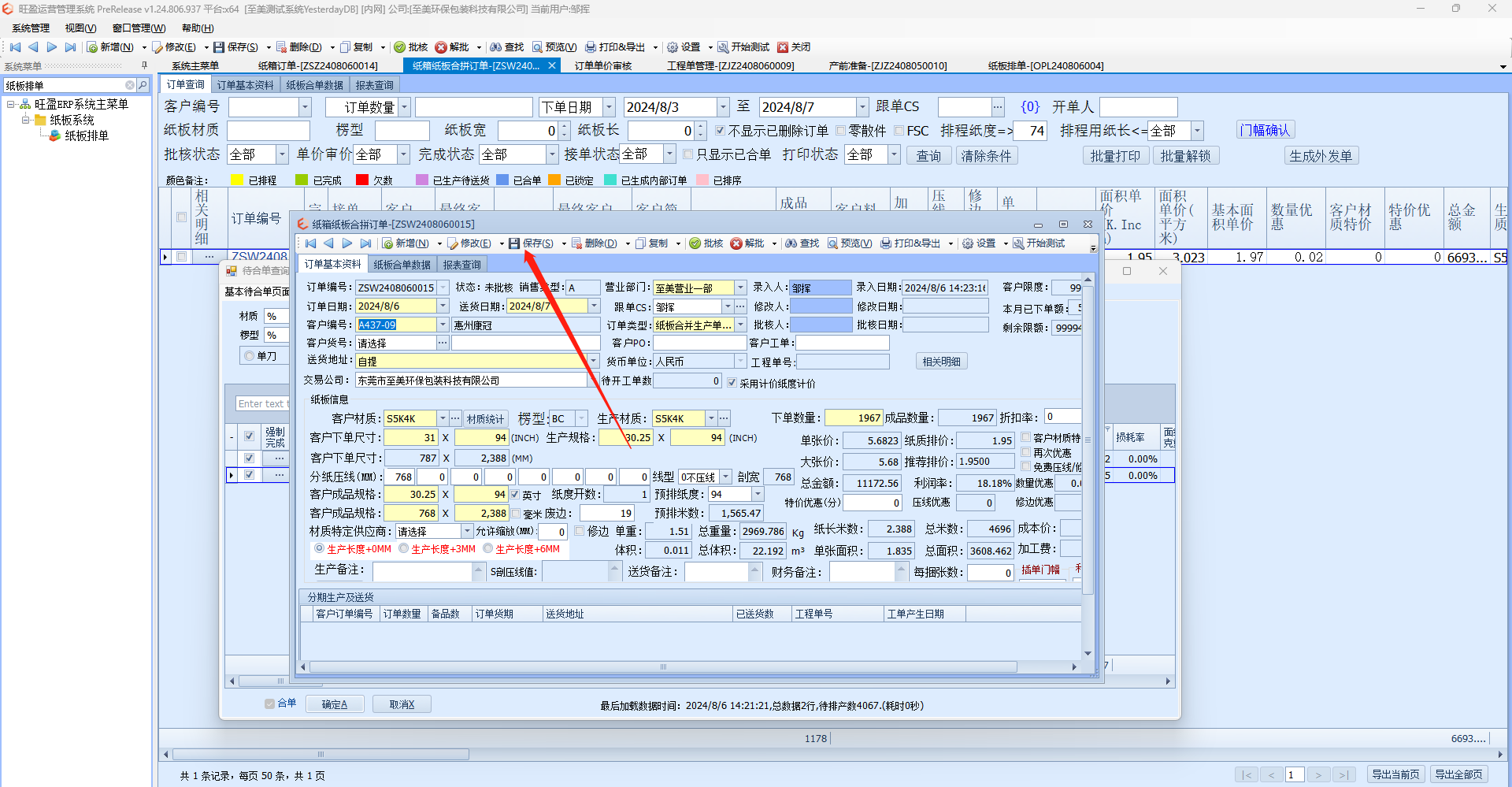
Task: Open 系统管理 menu
Action: [x=31, y=28]
